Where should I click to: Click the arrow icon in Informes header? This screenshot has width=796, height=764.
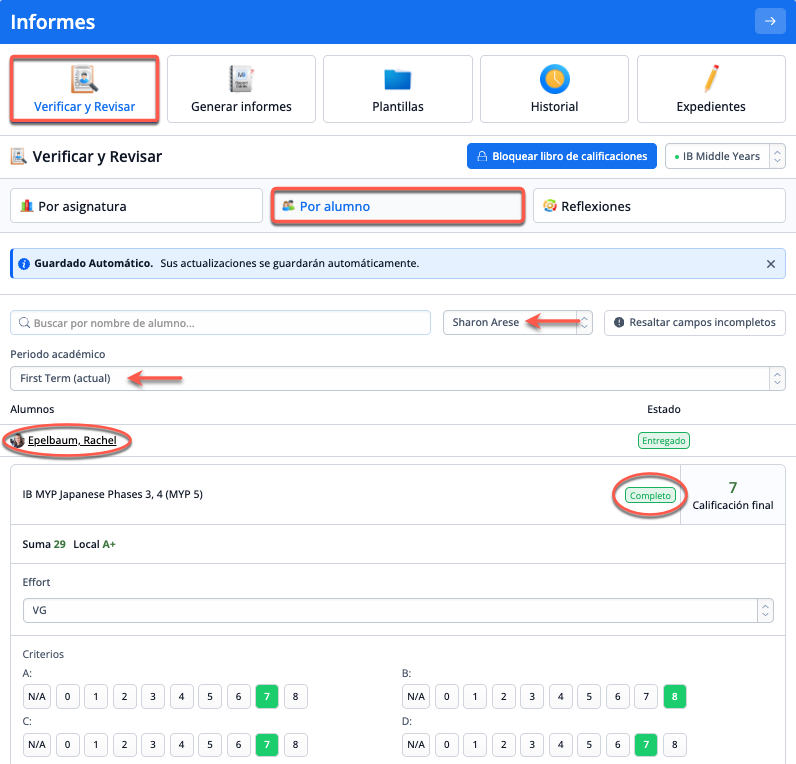coord(770,21)
